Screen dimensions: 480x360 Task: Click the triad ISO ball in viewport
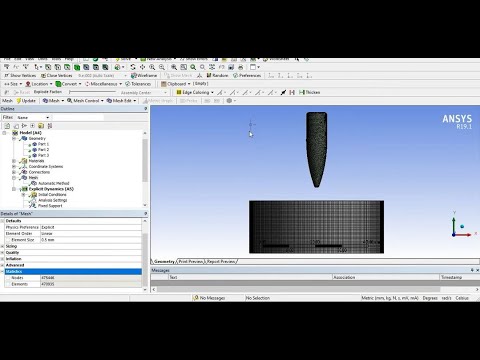(462, 226)
